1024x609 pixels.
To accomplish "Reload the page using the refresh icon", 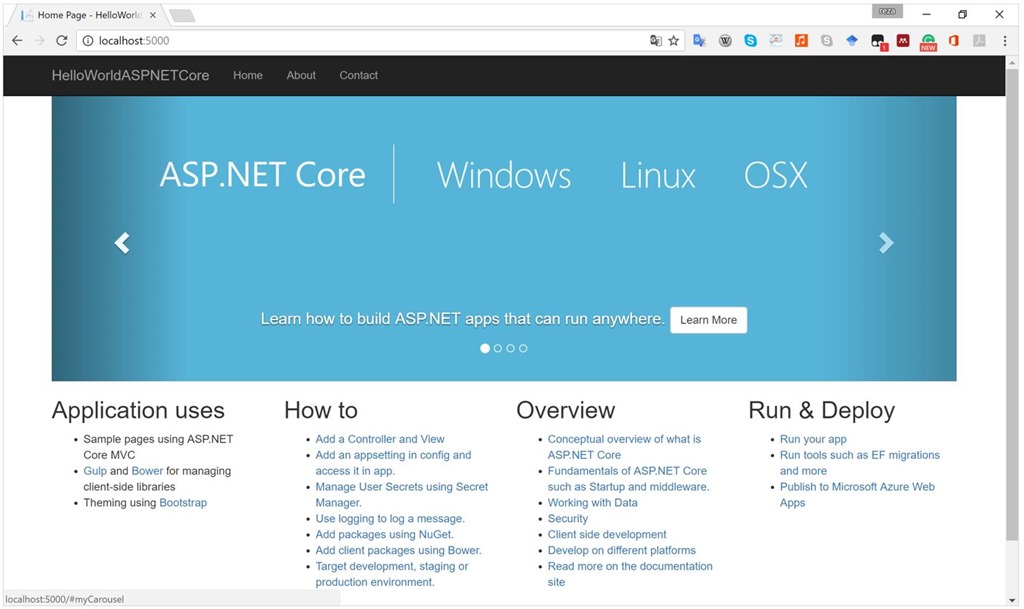I will click(x=62, y=40).
